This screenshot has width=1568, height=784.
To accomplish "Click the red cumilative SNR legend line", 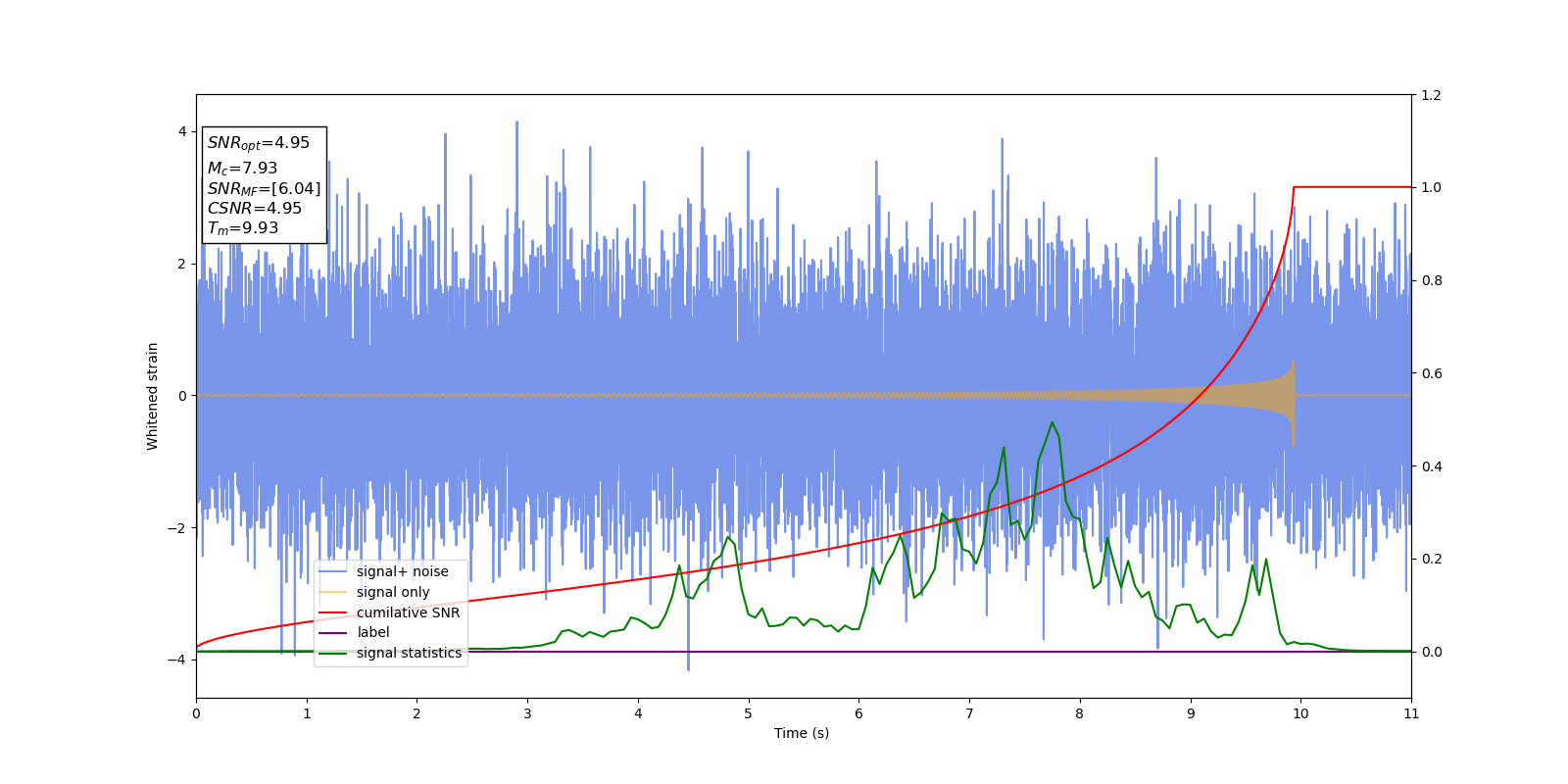I will coord(333,612).
